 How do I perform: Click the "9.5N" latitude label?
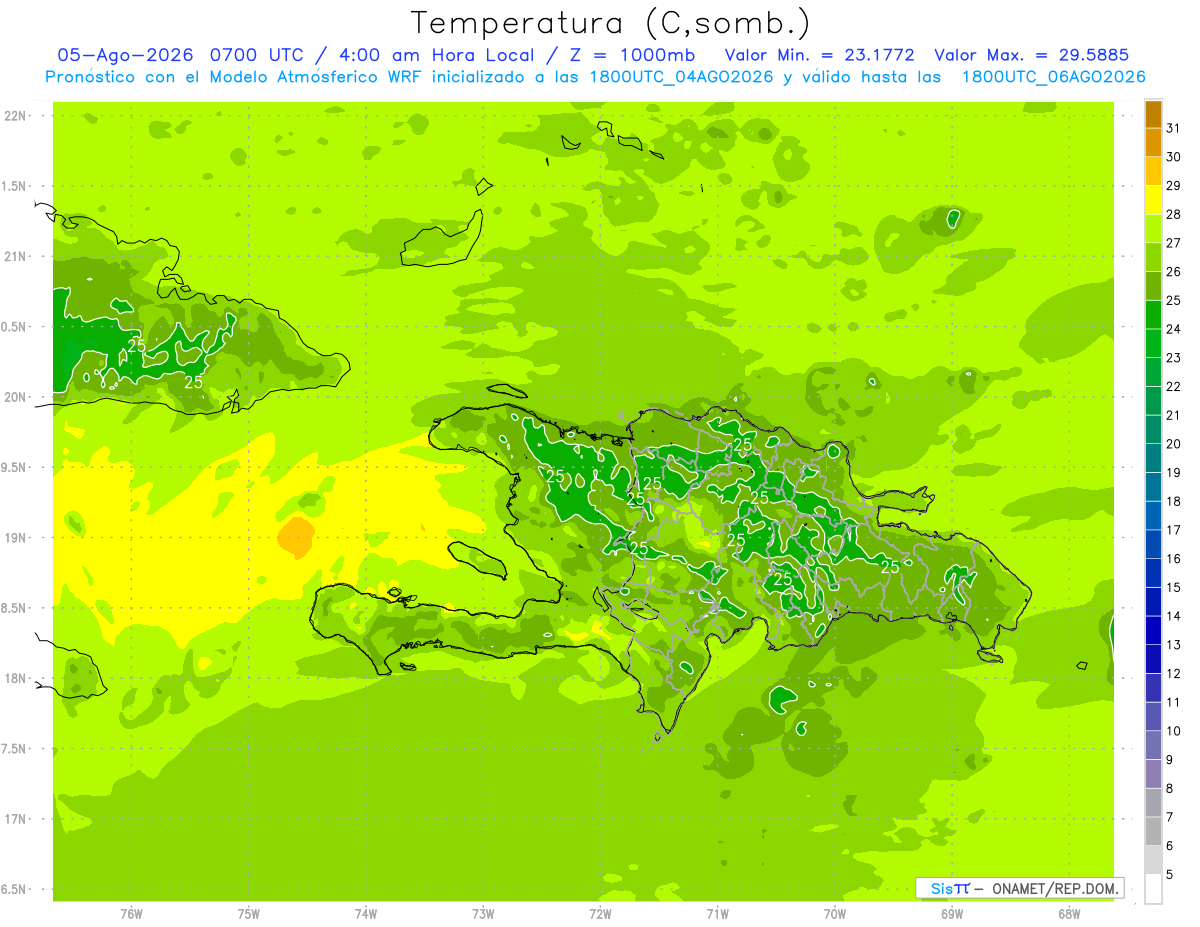pos(15,468)
